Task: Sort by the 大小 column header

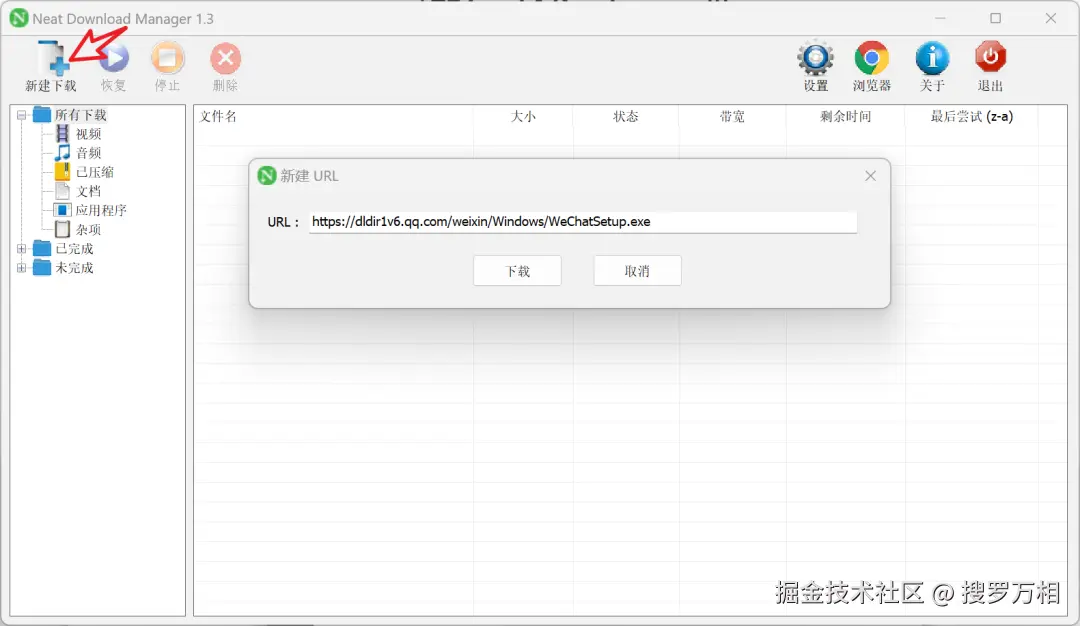Action: pos(523,116)
